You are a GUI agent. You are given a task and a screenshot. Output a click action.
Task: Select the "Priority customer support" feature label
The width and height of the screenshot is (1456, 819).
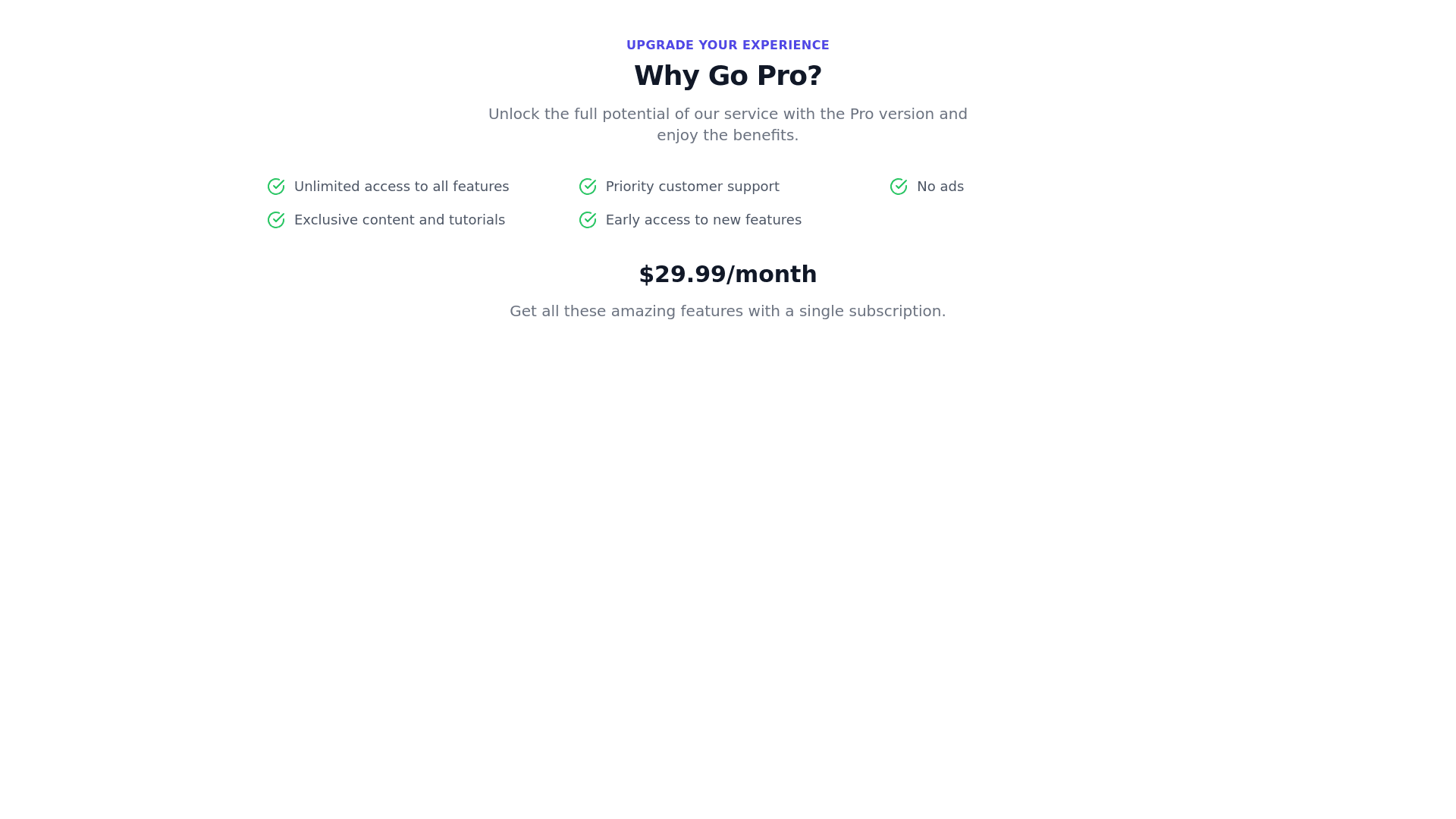[x=692, y=187]
